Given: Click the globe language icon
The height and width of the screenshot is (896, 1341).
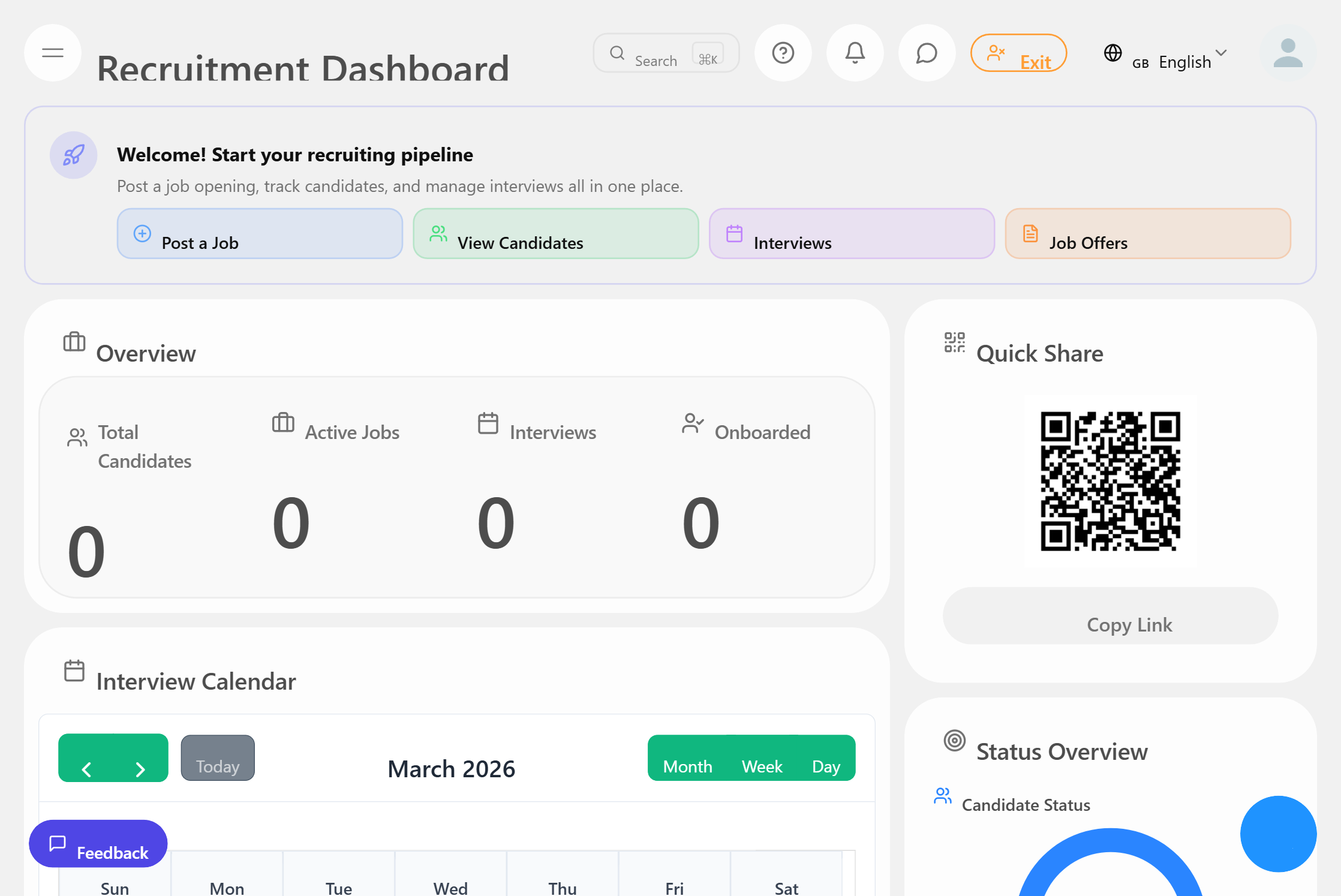Looking at the screenshot, I should pos(1113,53).
